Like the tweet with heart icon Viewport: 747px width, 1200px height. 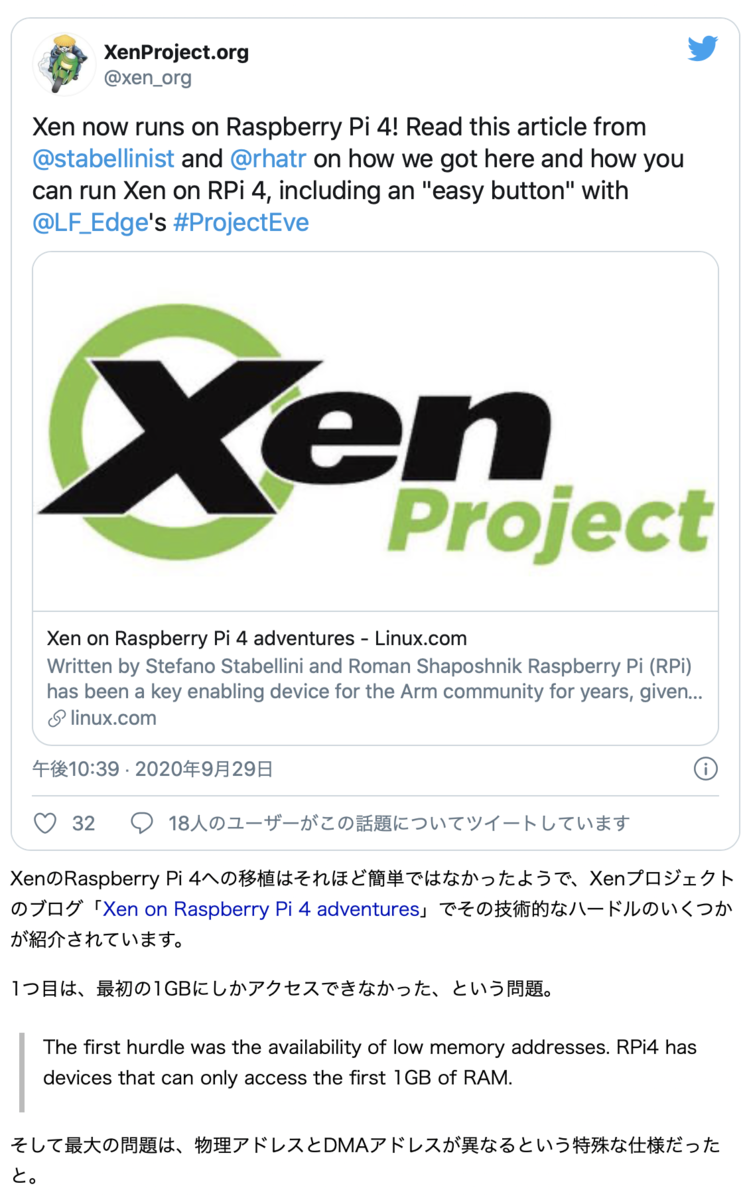(x=45, y=823)
